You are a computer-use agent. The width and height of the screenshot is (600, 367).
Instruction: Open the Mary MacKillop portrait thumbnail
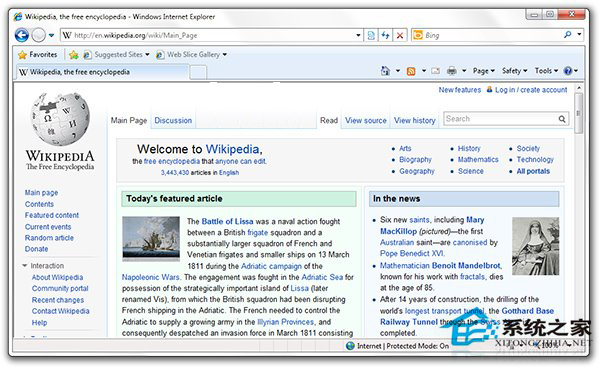(535, 246)
